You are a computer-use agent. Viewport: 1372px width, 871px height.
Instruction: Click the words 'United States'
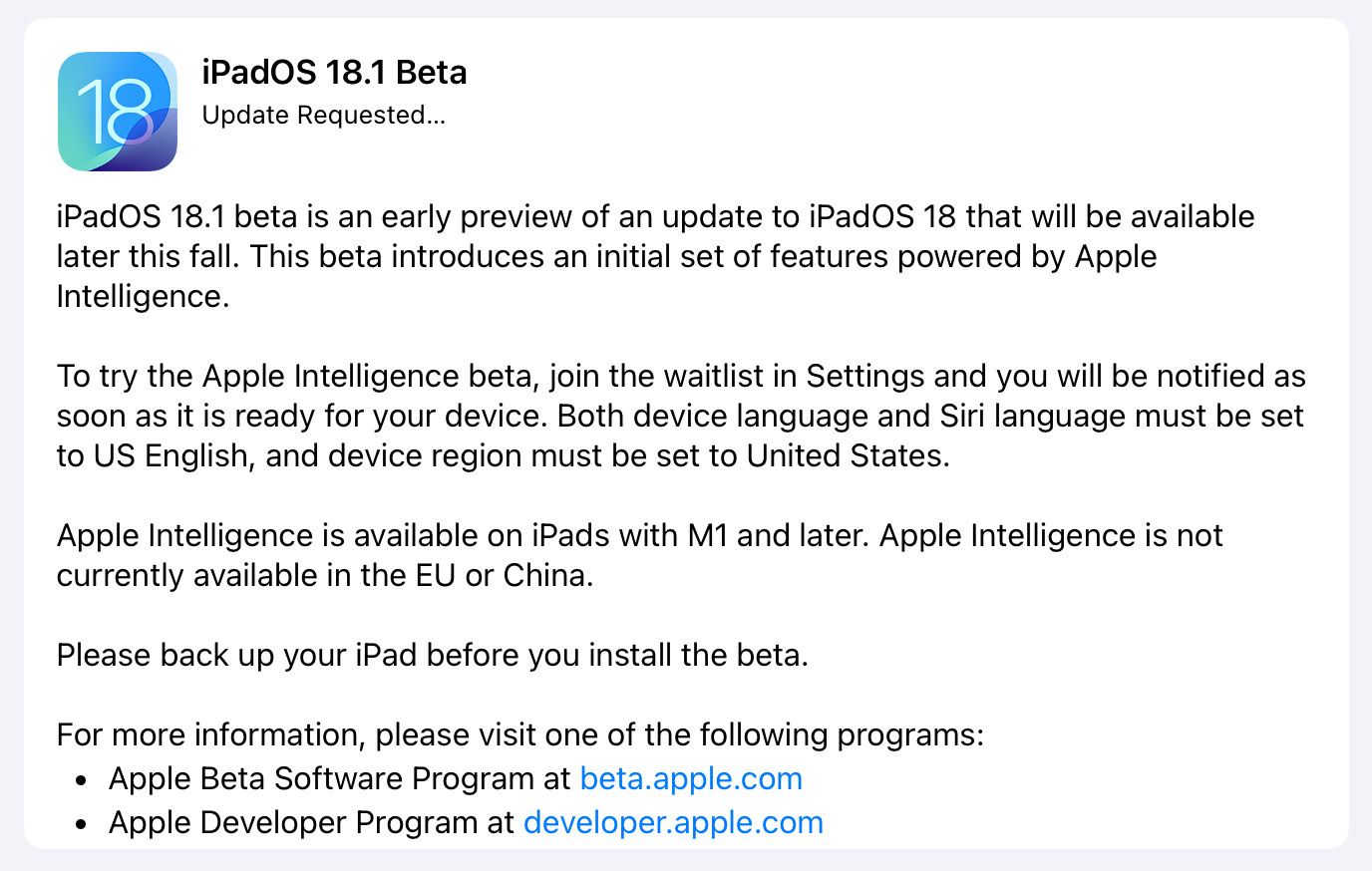pyautogui.click(x=848, y=455)
